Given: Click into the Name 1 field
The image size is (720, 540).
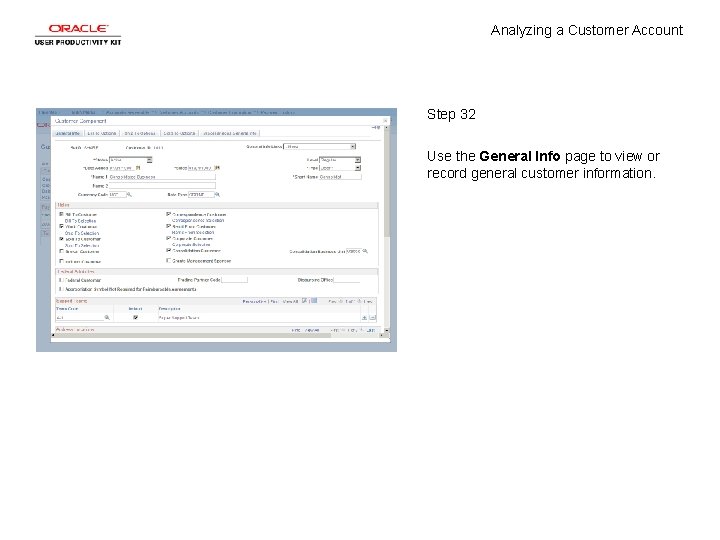Looking at the screenshot, I should coord(162,177).
